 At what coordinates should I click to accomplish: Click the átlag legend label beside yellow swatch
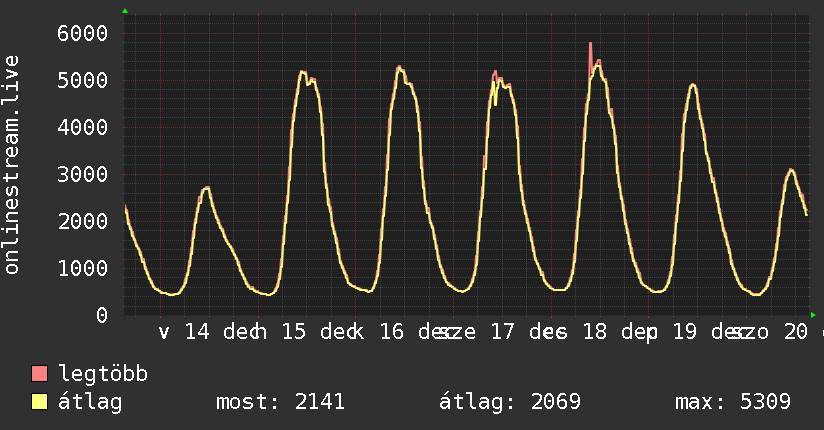point(90,402)
